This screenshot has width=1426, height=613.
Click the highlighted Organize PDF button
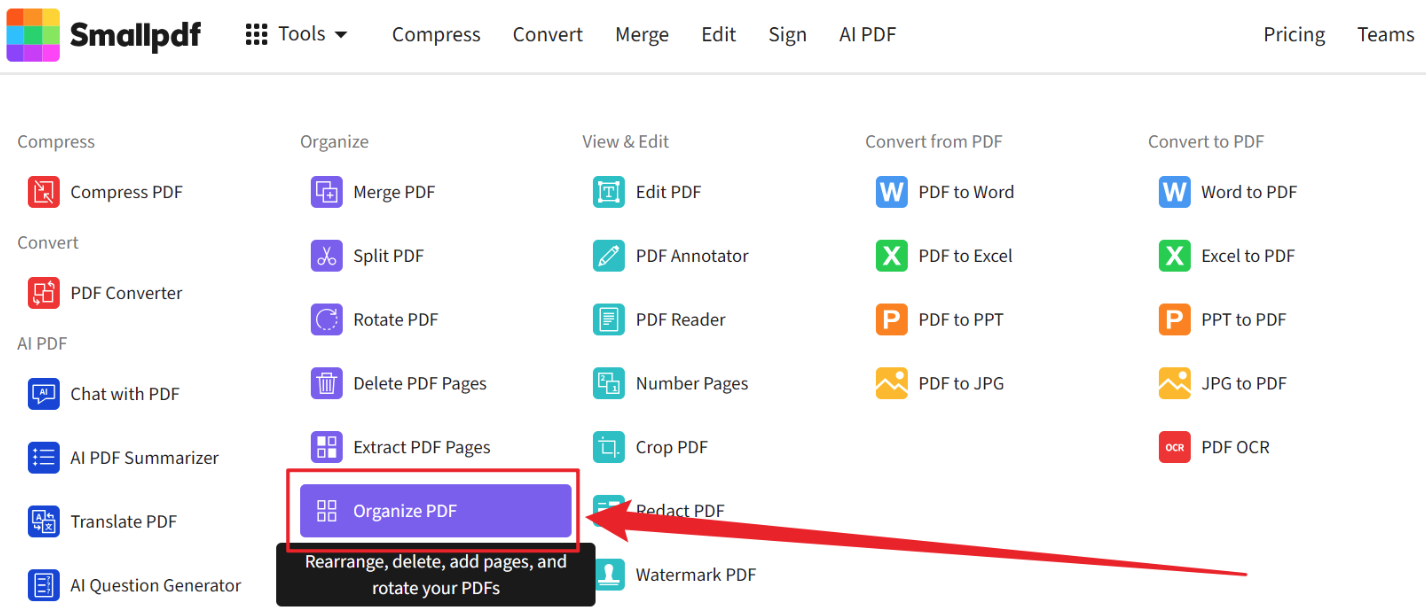[x=435, y=511]
